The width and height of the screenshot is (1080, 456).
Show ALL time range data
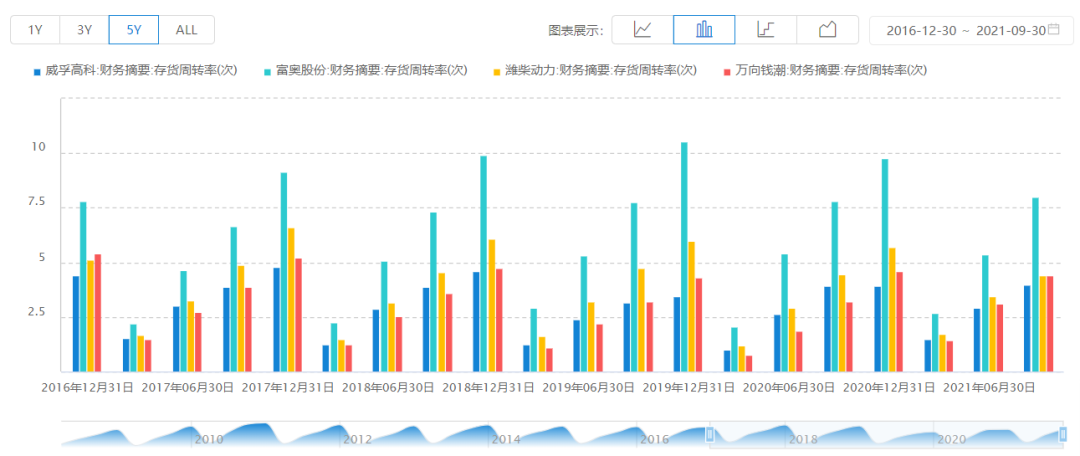click(186, 30)
